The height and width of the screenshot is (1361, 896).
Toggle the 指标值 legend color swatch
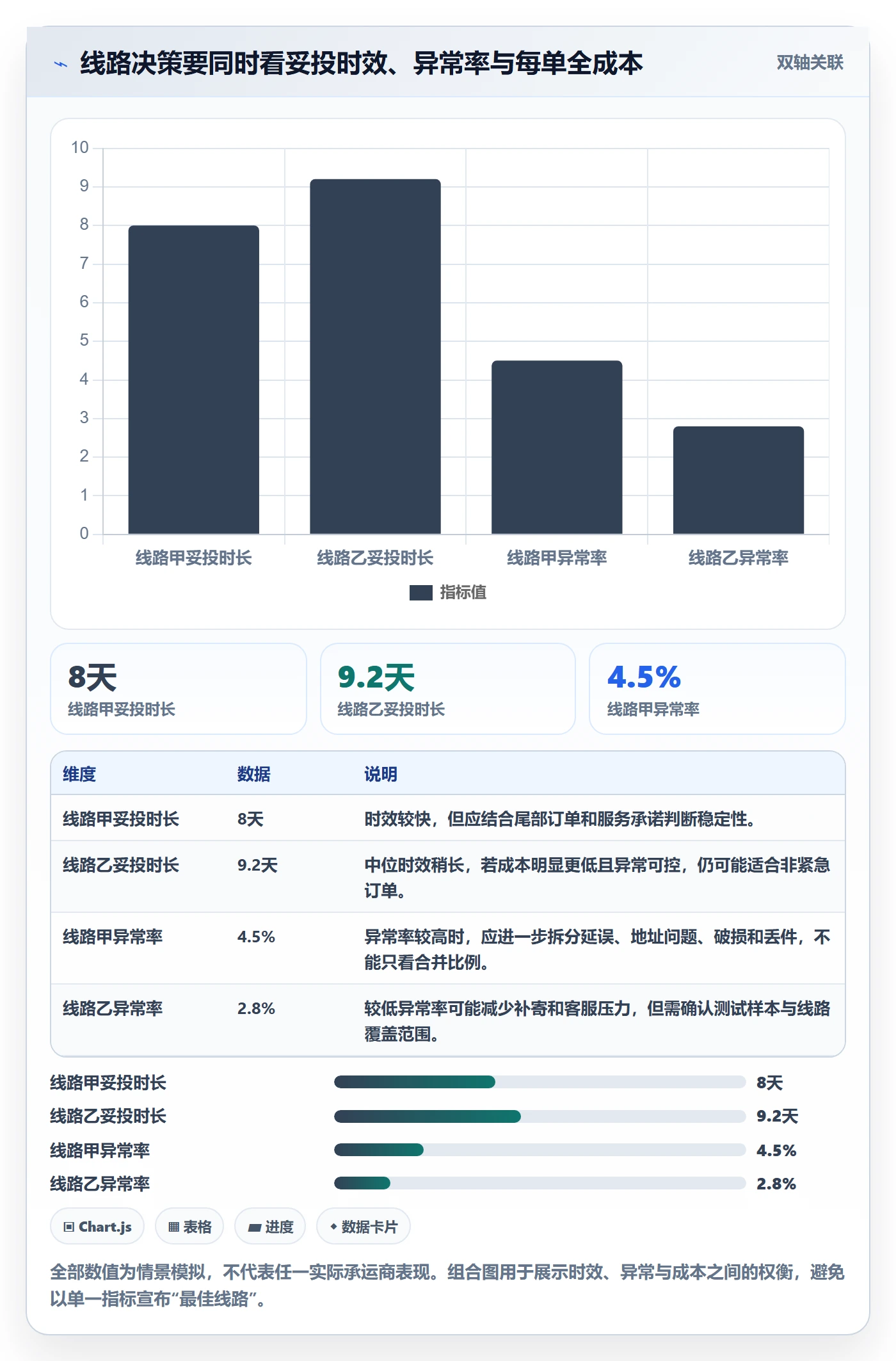(x=421, y=593)
